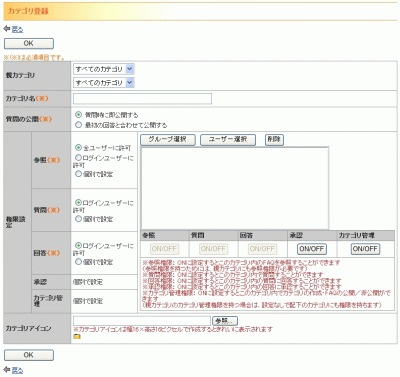The height and width of the screenshot is (377, 400).
Task: Toggle ON/OFF under 回答 column
Action: point(262,249)
